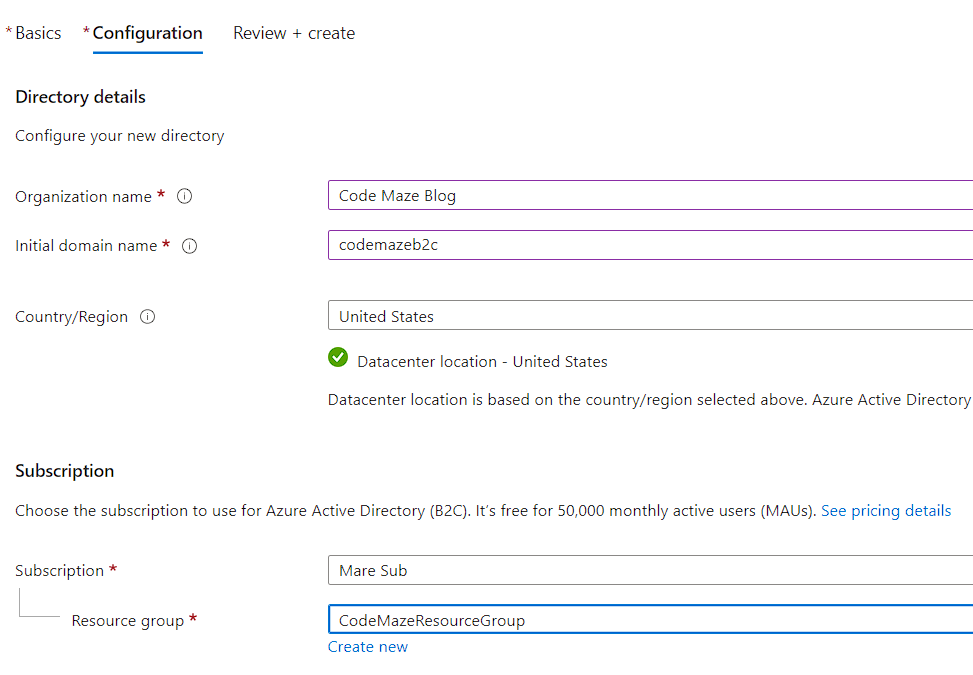This screenshot has width=973, height=675.
Task: Focus the Organization name field
Action: 650,196
